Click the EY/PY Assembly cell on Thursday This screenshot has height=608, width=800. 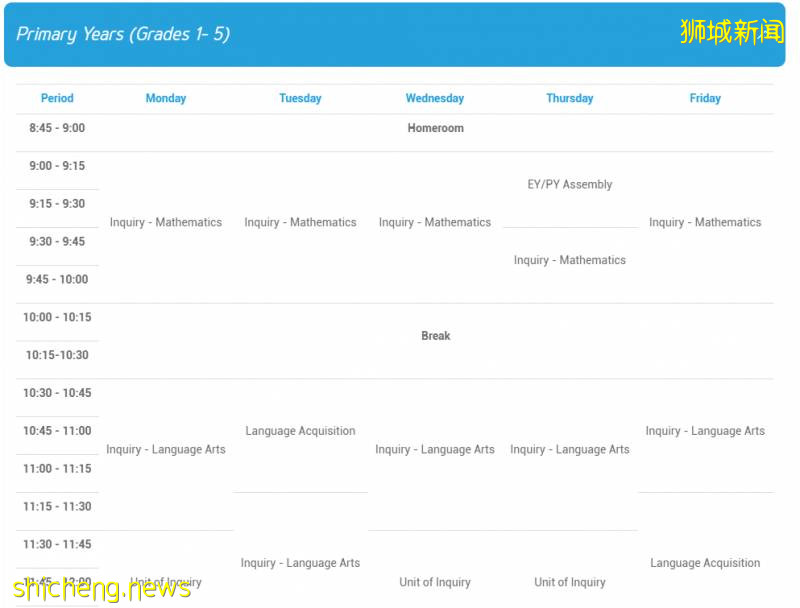tap(570, 184)
